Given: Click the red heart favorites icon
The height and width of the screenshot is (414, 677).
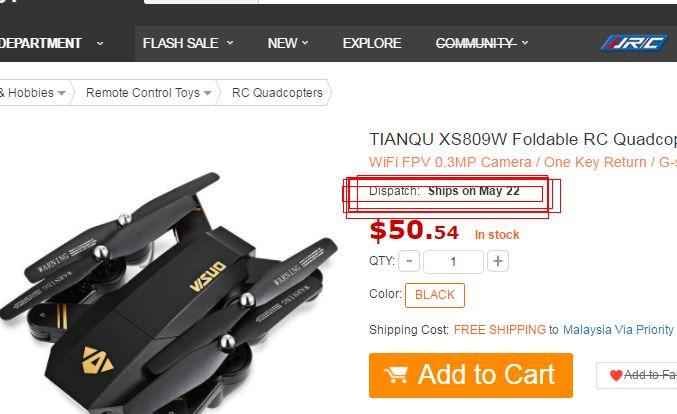Looking at the screenshot, I should 616,375.
